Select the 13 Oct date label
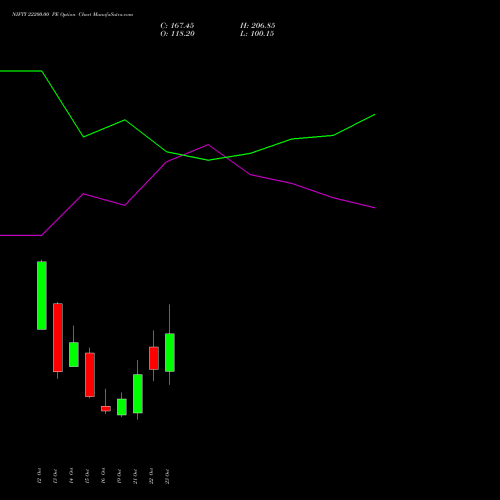The image size is (500, 500). pos(55,476)
